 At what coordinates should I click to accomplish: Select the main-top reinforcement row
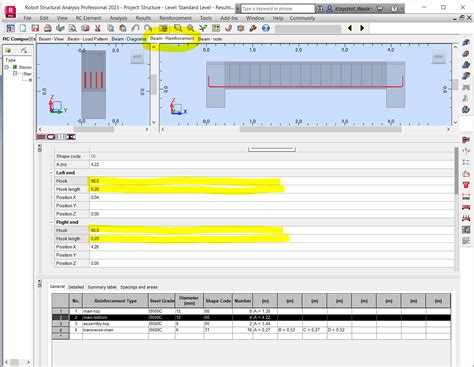[x=251, y=311]
